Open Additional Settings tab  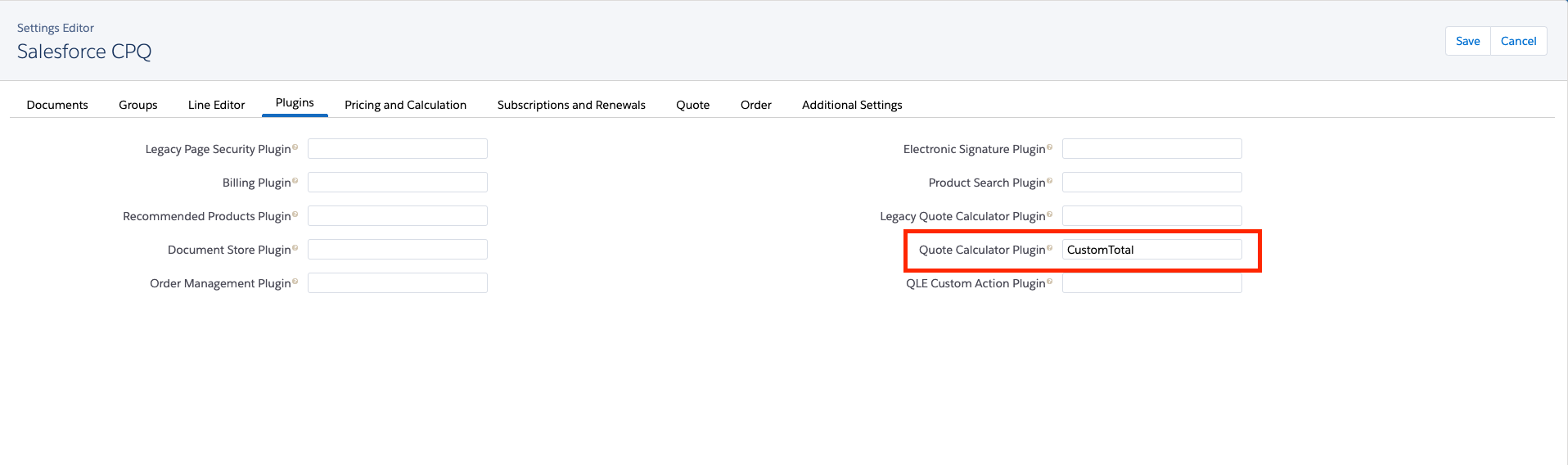(852, 105)
